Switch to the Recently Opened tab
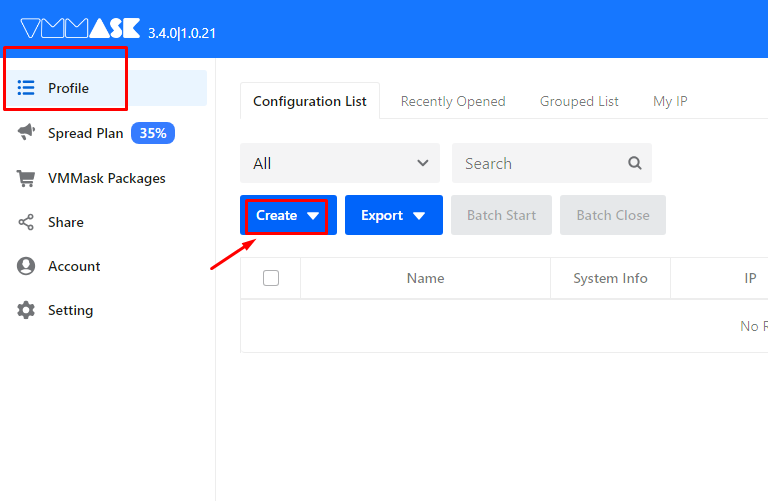Image resolution: width=768 pixels, height=501 pixels. point(453,101)
